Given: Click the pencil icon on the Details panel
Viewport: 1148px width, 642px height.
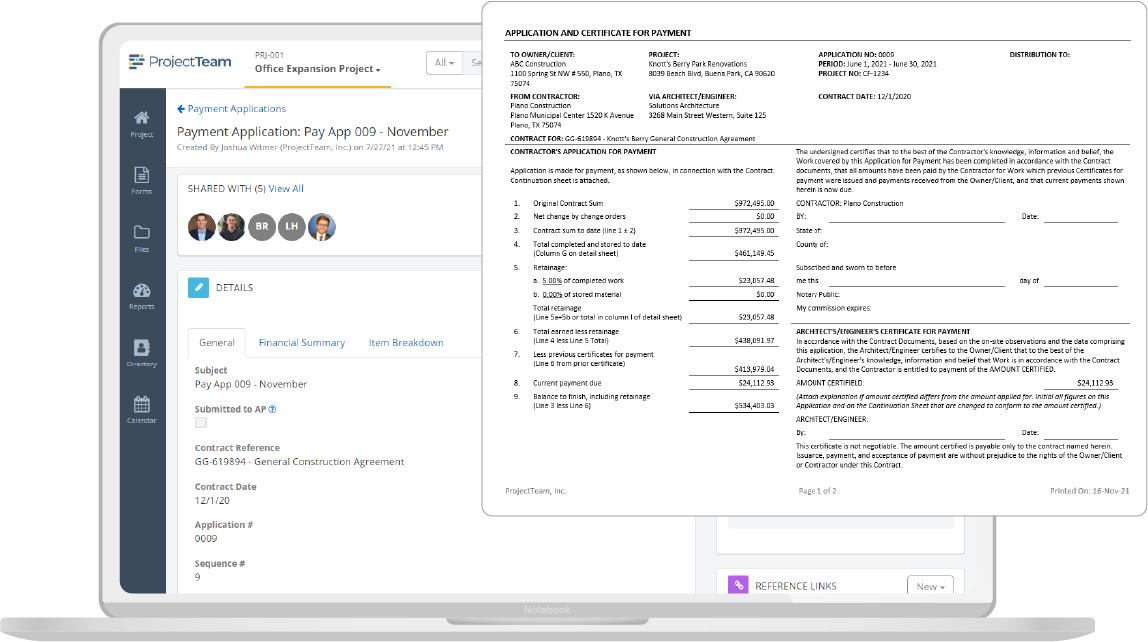Looking at the screenshot, I should [199, 287].
